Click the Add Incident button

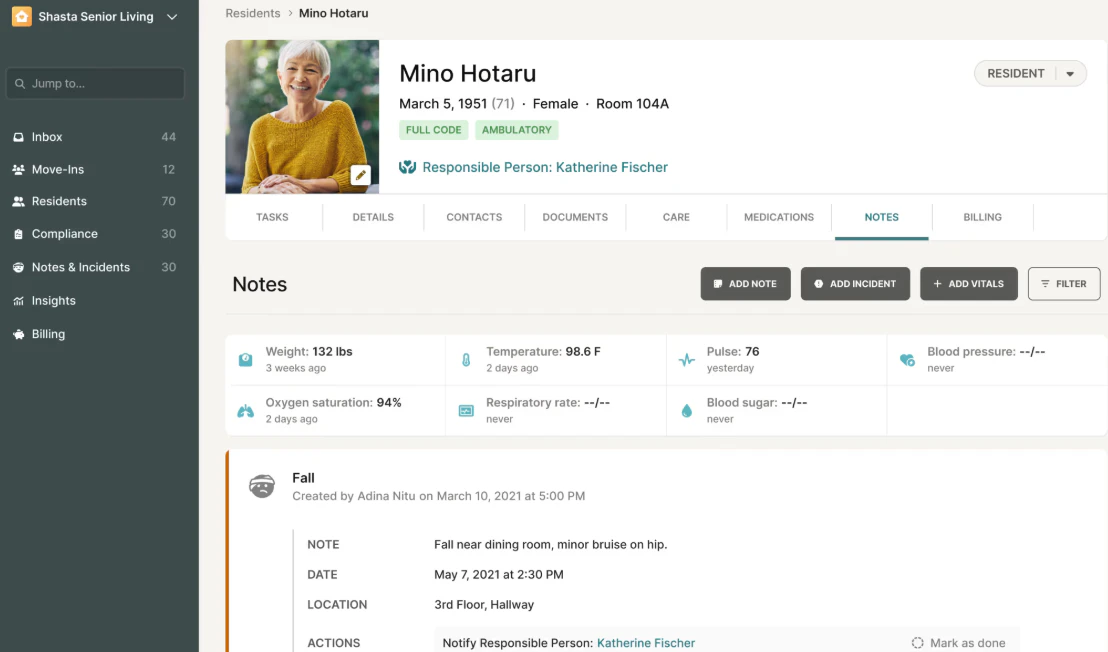855,283
